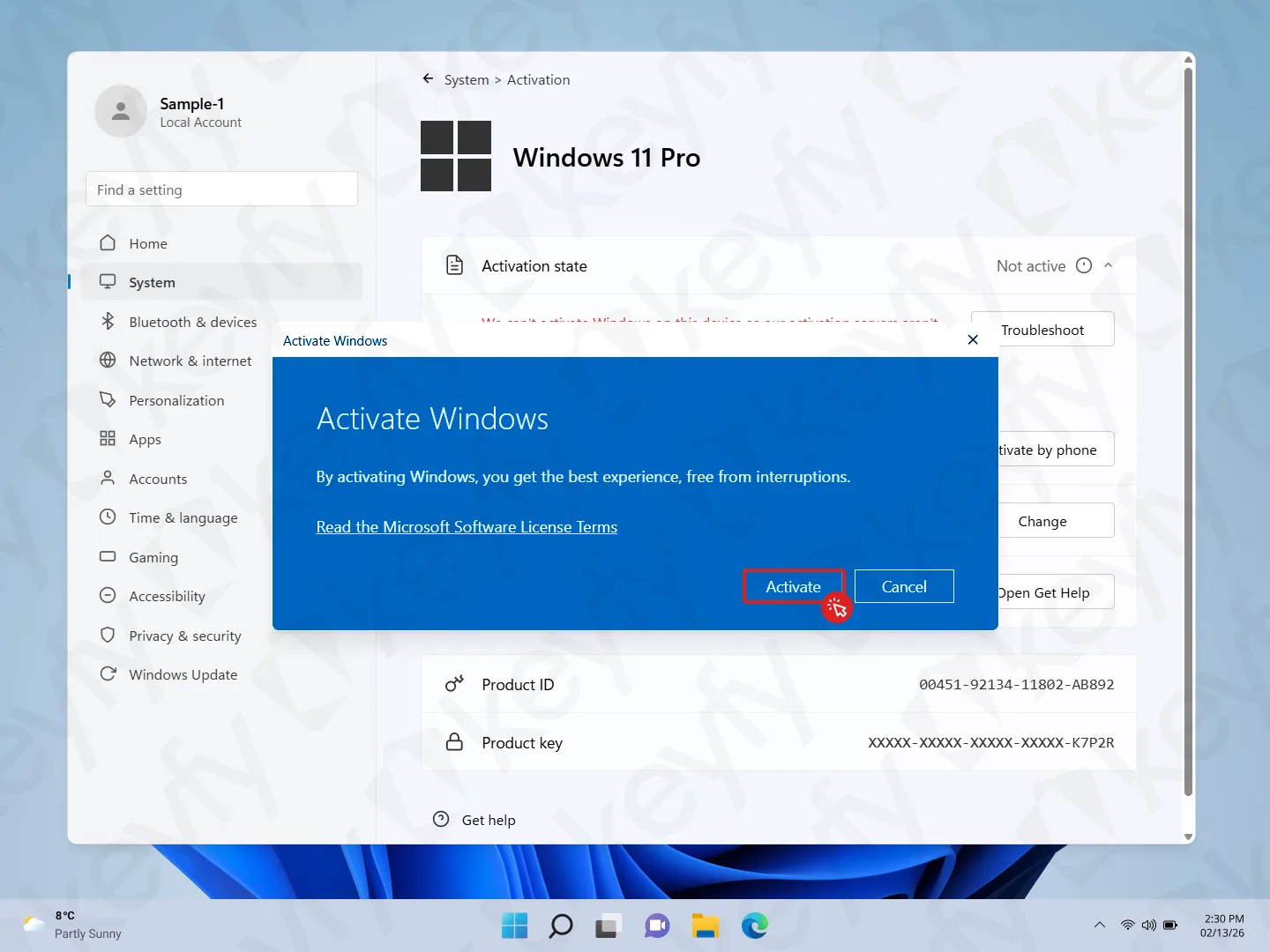The image size is (1270, 952).
Task: Open the weather widget on taskbar
Action: (x=72, y=925)
